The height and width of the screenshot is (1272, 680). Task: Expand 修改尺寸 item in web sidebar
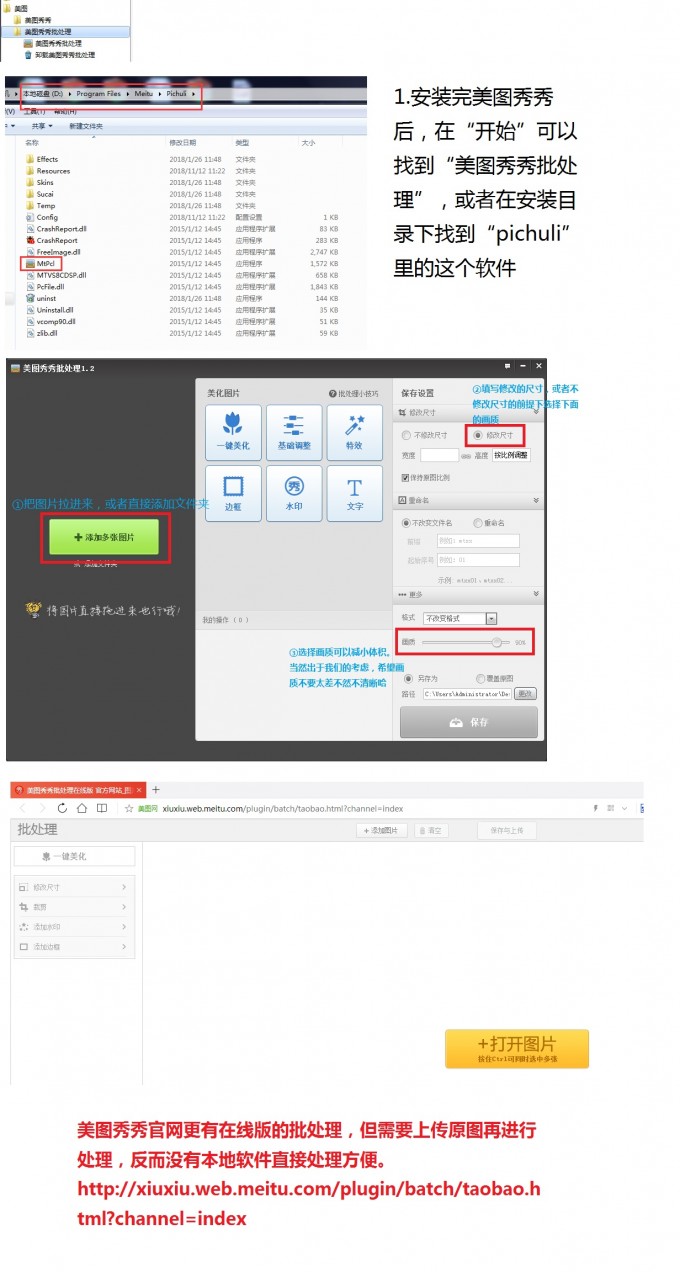73,887
